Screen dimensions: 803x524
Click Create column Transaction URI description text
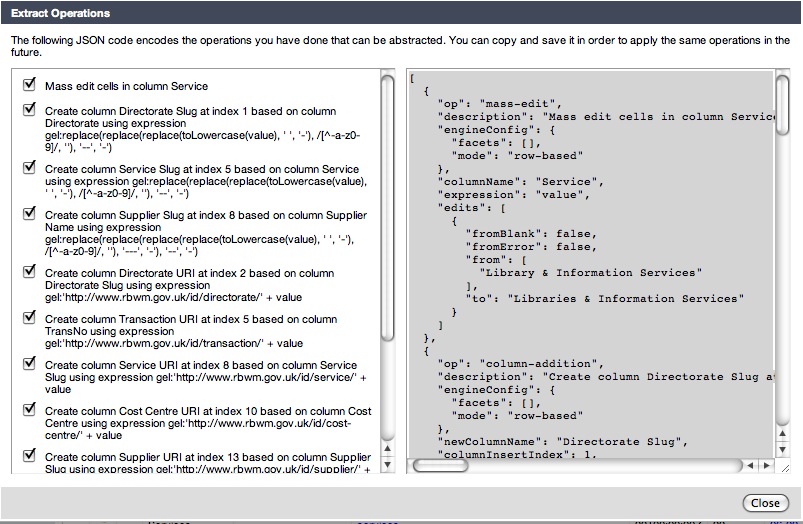tap(191, 331)
